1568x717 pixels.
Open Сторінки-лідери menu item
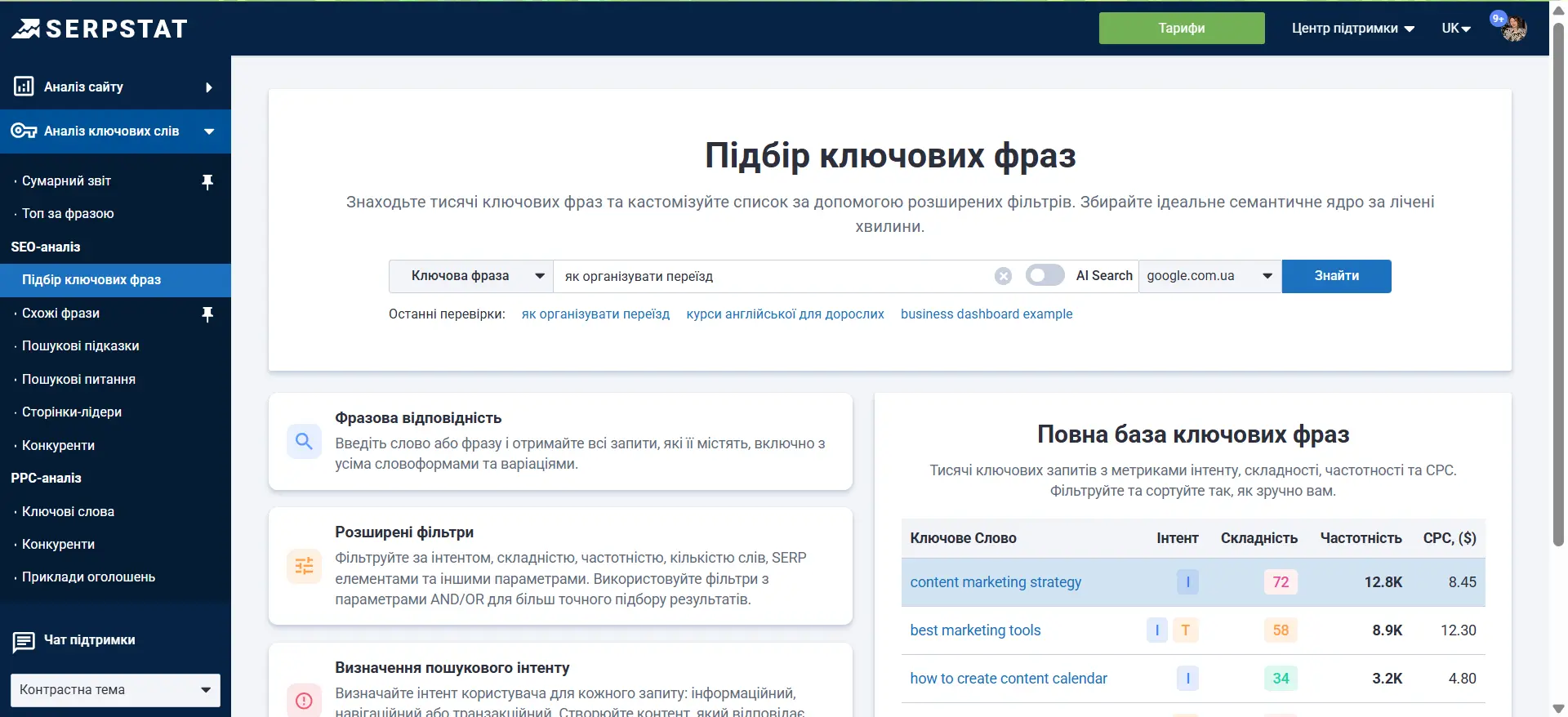tap(72, 412)
